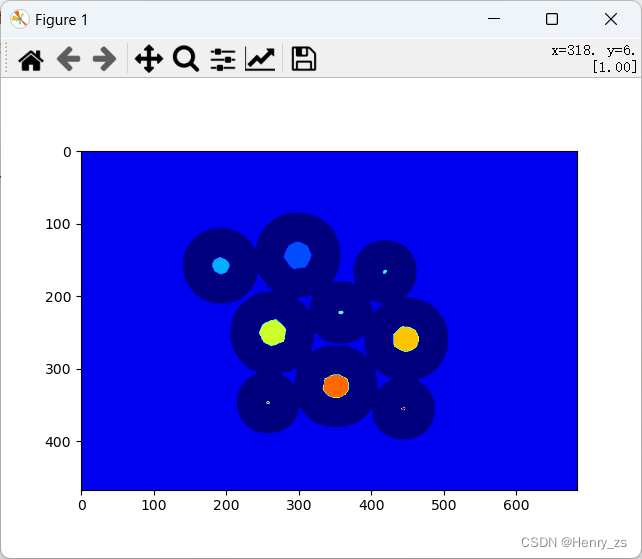642x559 pixels.
Task: Go back to the previous view
Action: click(68, 59)
